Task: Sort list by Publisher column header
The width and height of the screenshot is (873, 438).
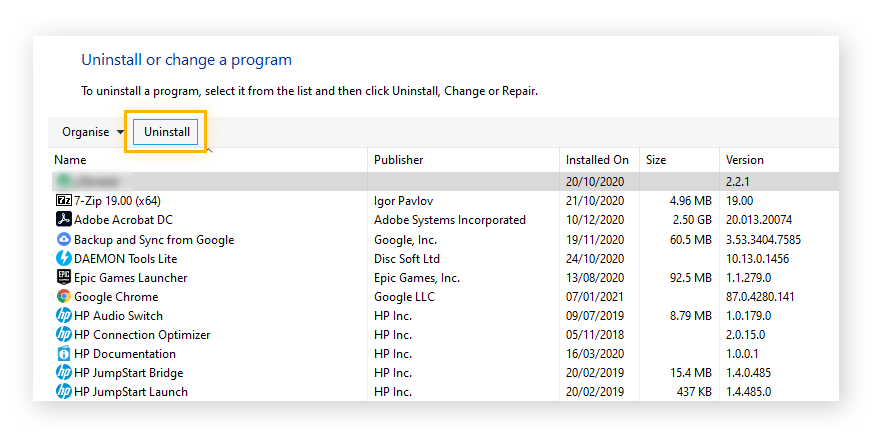Action: 398,160
